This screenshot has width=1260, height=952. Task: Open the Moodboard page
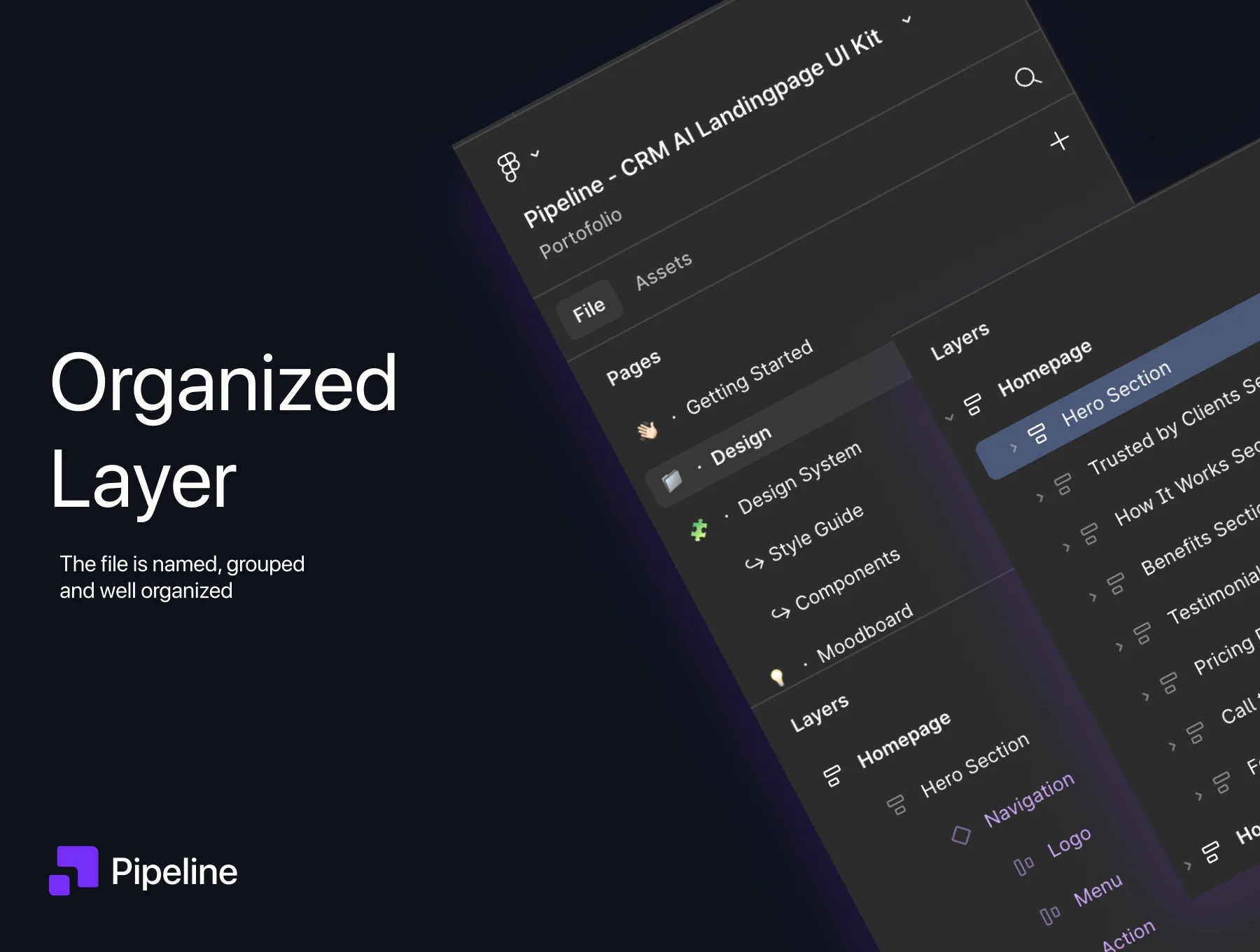click(864, 632)
